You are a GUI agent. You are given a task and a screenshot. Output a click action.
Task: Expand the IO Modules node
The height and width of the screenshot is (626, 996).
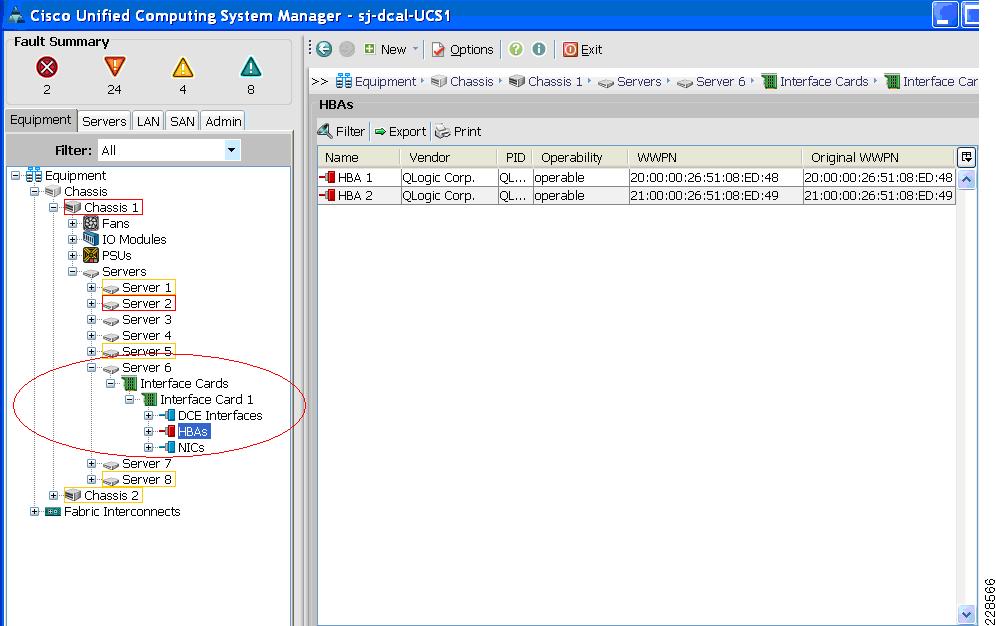point(73,239)
